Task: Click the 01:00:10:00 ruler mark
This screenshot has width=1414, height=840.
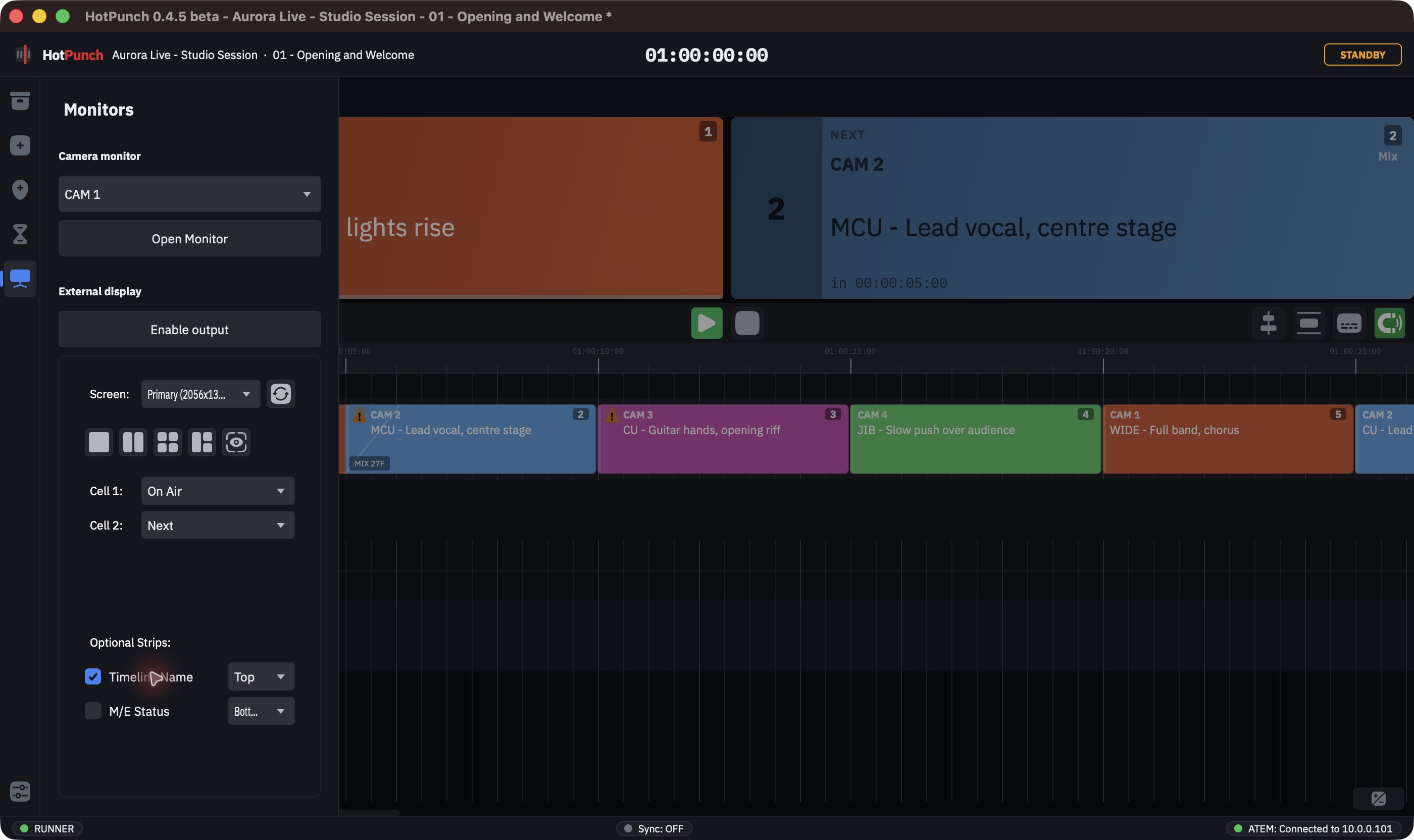Action: tap(597, 351)
